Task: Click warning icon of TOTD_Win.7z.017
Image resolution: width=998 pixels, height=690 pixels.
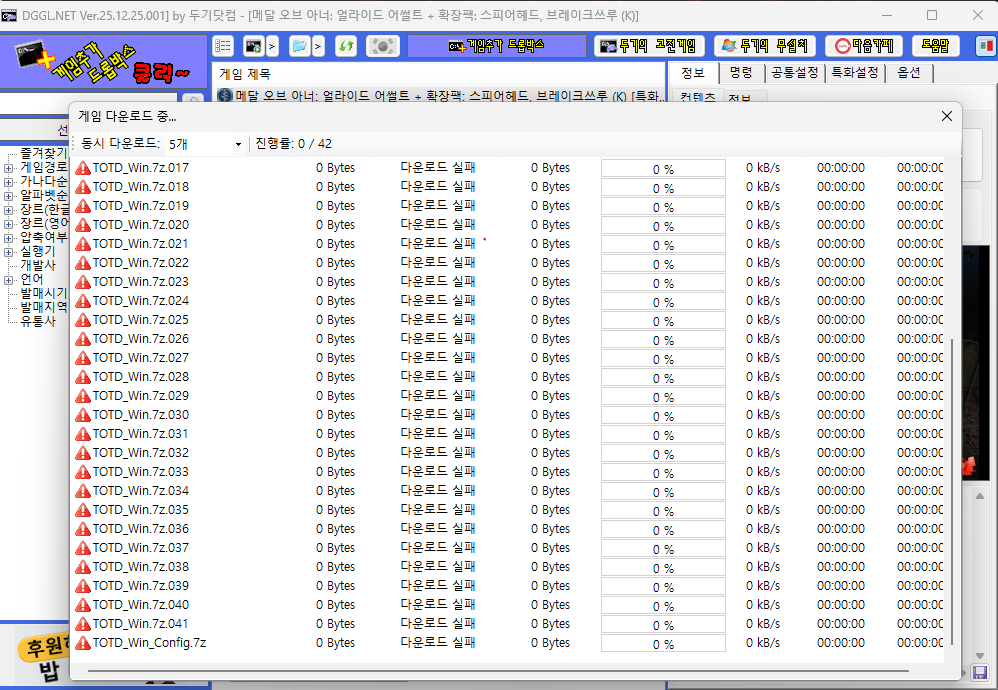Action: [83, 168]
